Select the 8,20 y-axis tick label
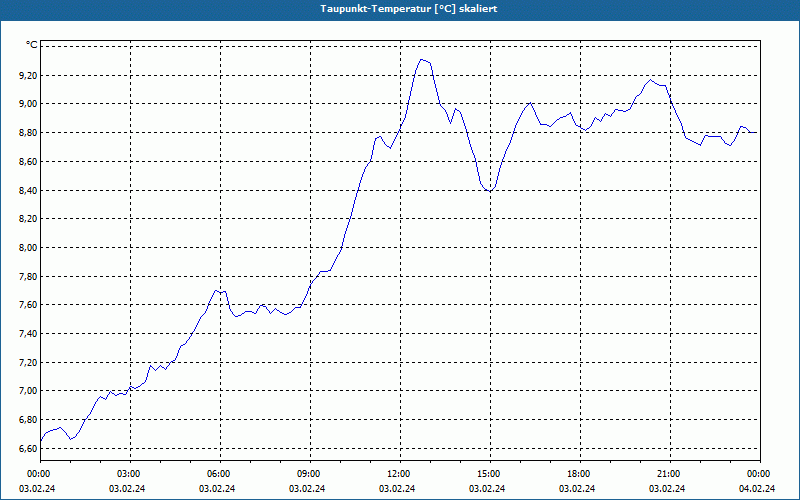 [28, 218]
